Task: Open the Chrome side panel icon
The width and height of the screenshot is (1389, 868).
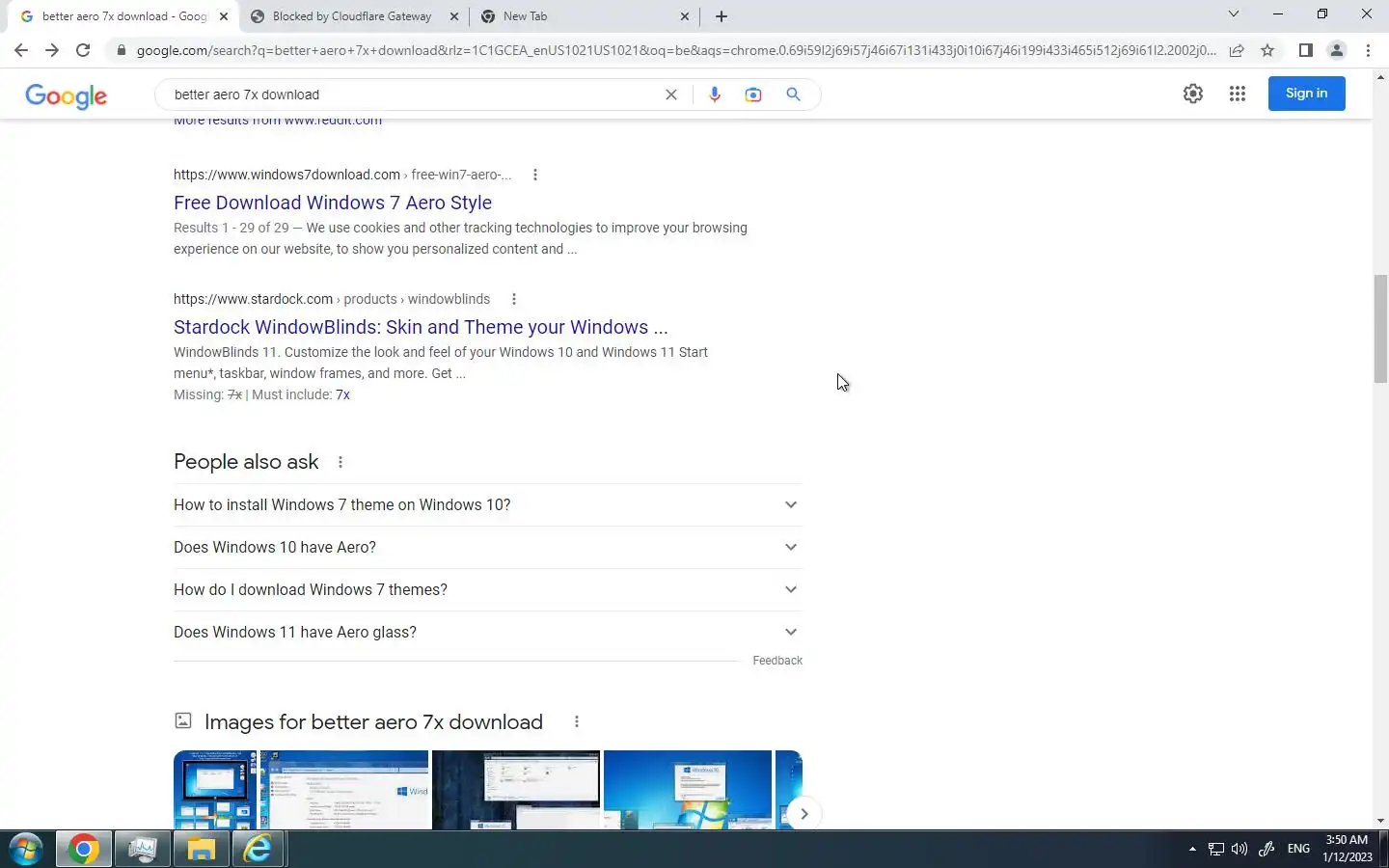Action: pyautogui.click(x=1305, y=50)
